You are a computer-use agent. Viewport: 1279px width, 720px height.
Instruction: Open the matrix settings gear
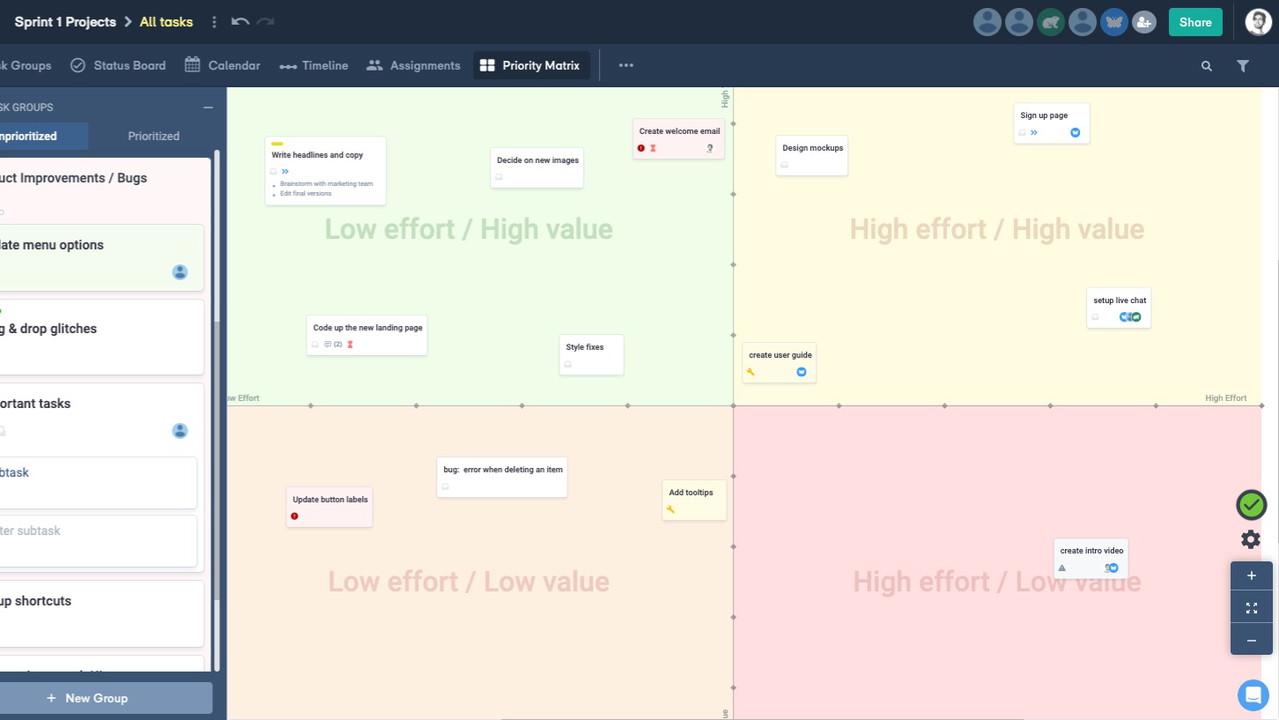point(1251,540)
